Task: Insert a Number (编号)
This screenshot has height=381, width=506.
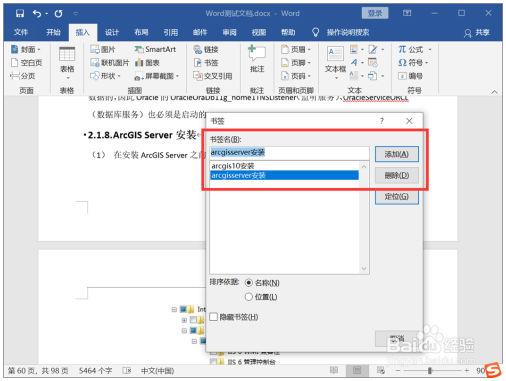Action: pyautogui.click(x=410, y=76)
